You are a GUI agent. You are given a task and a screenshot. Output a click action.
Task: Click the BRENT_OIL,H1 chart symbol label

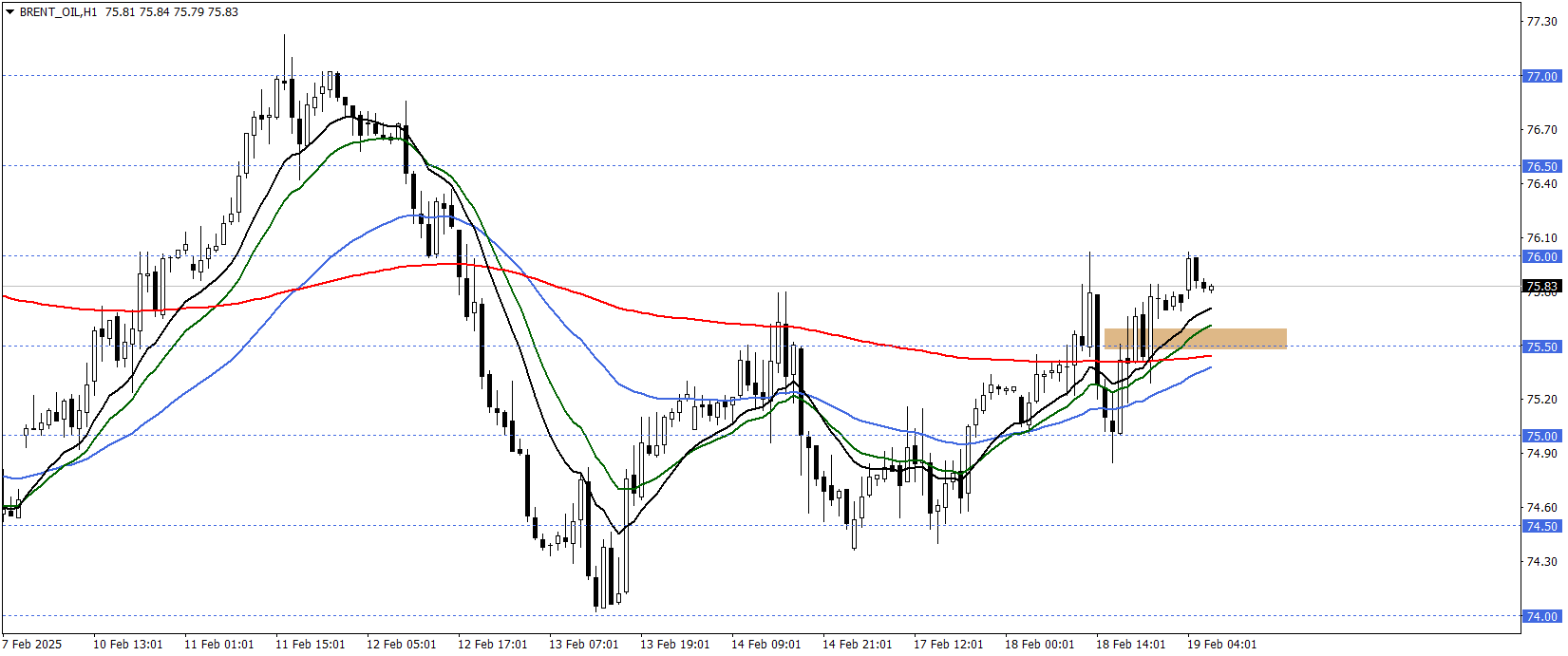point(59,12)
